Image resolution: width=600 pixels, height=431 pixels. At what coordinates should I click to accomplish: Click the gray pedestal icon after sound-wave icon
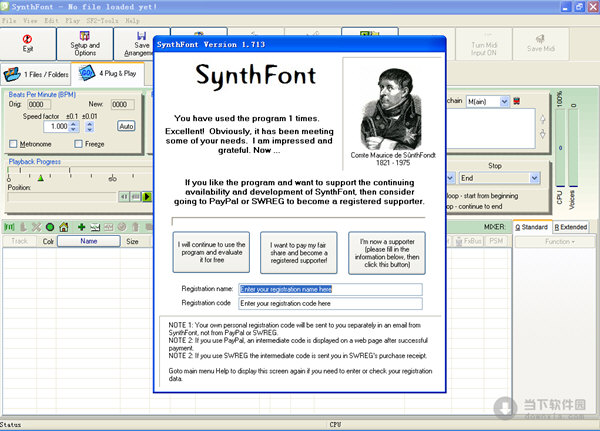(23, 227)
